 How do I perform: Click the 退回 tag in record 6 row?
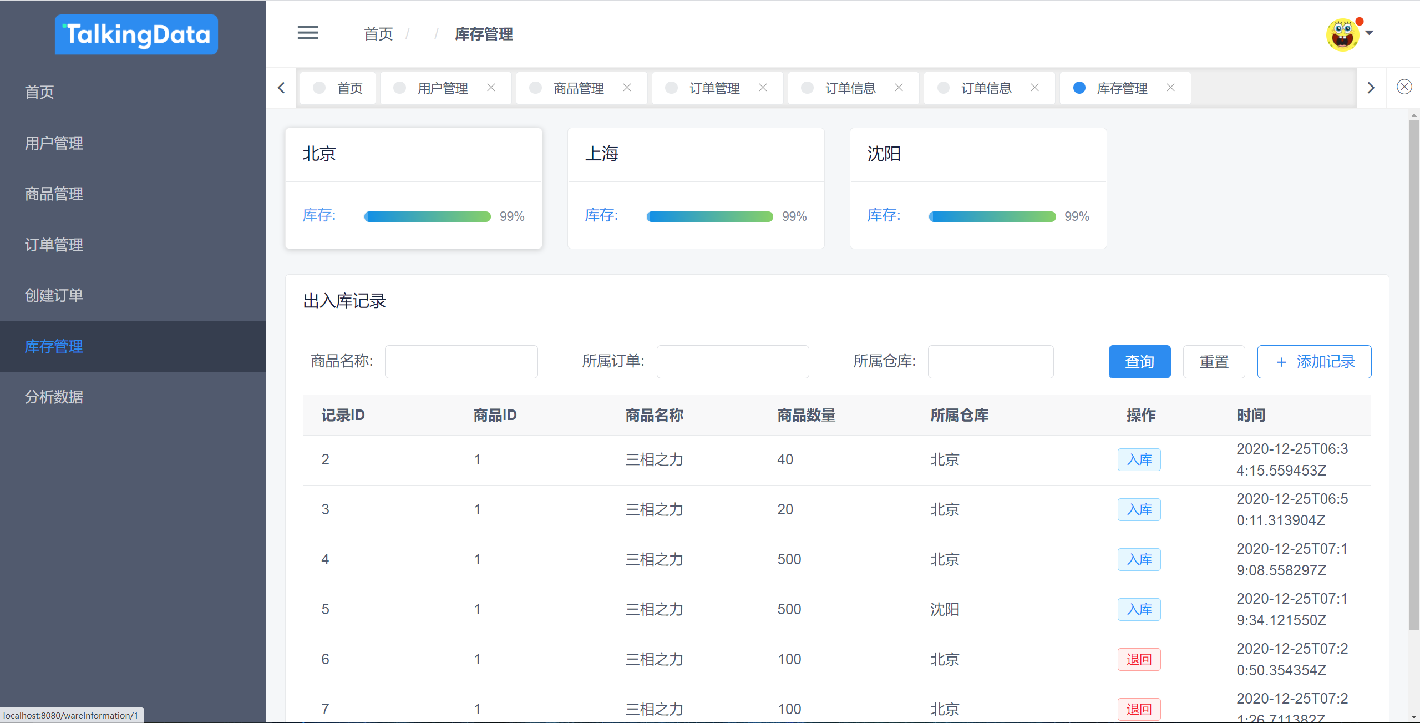click(1139, 660)
